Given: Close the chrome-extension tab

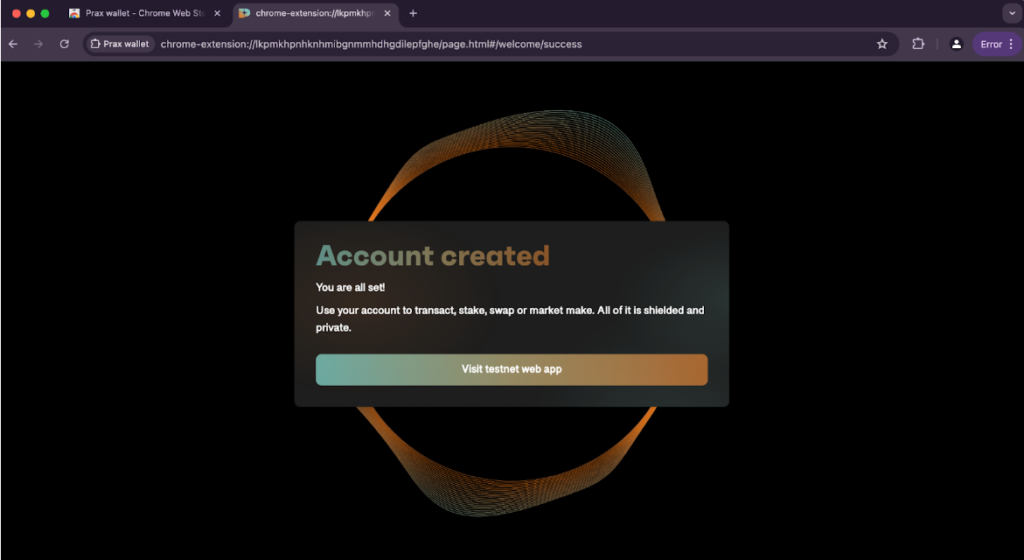Looking at the screenshot, I should [387, 13].
